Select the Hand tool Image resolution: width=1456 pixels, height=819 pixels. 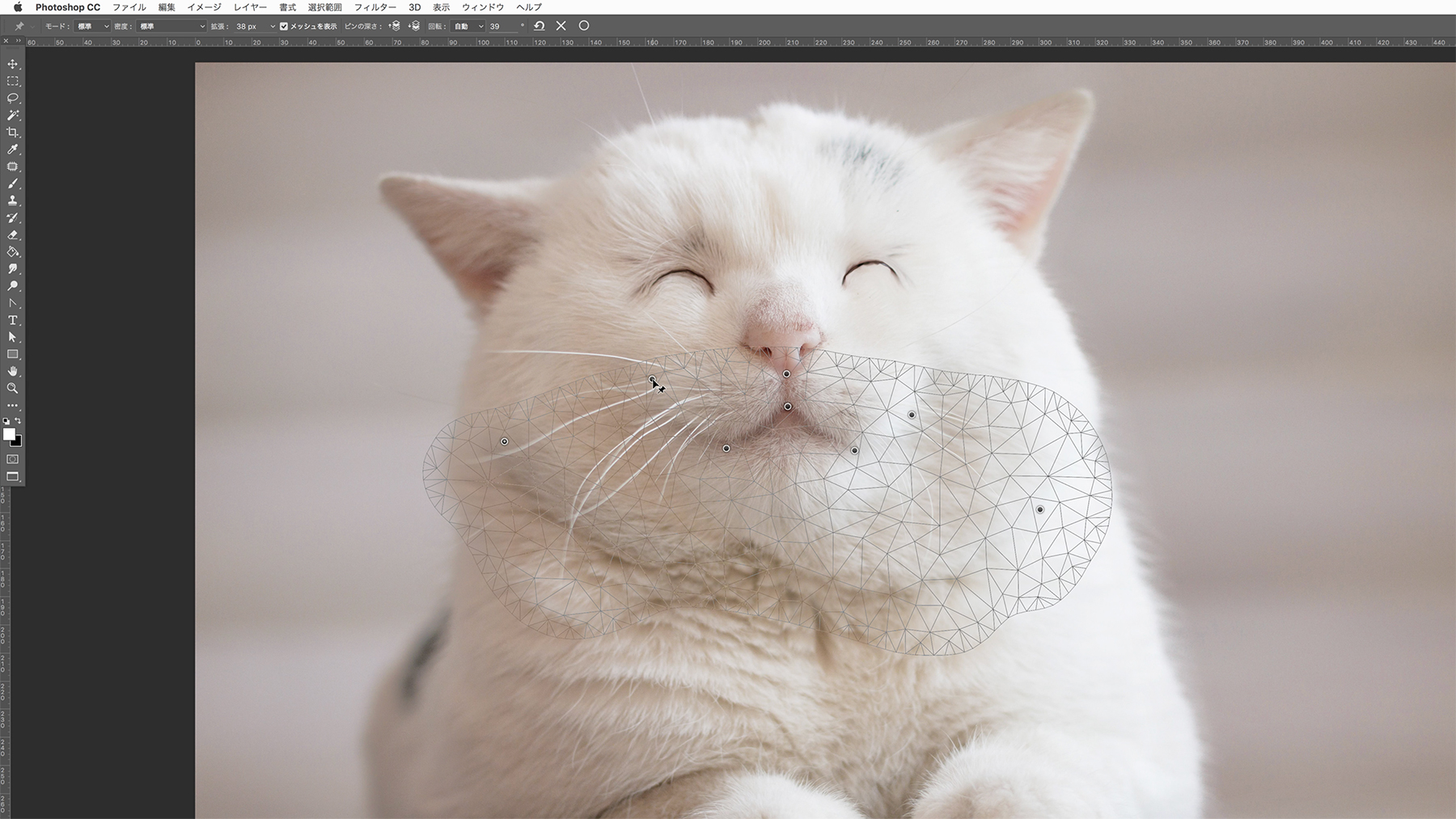pyautogui.click(x=13, y=371)
